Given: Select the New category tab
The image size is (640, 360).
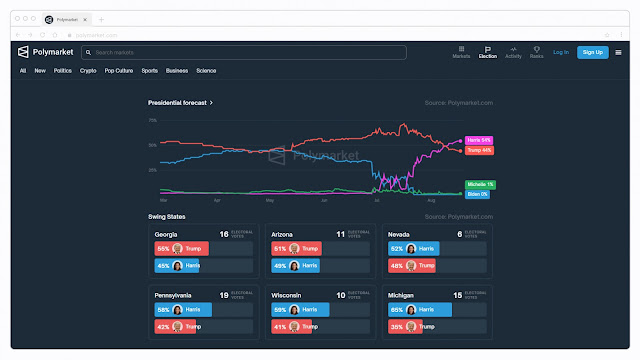Looking at the screenshot, I should coord(40,71).
